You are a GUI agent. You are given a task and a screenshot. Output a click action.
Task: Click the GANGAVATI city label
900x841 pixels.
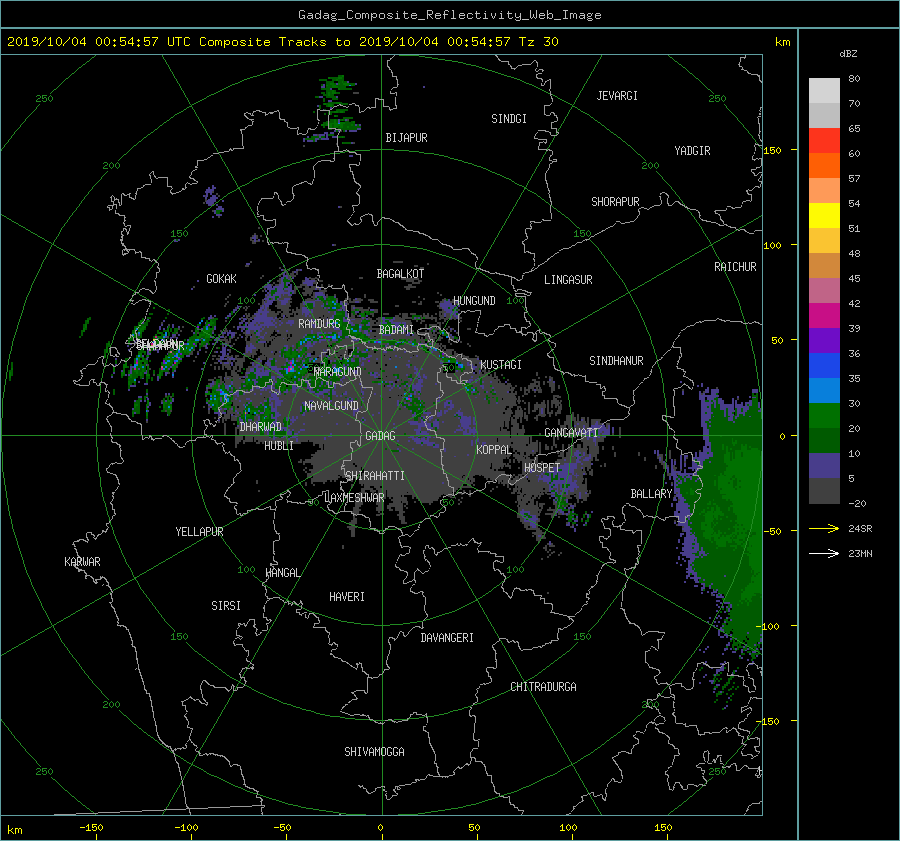point(571,433)
